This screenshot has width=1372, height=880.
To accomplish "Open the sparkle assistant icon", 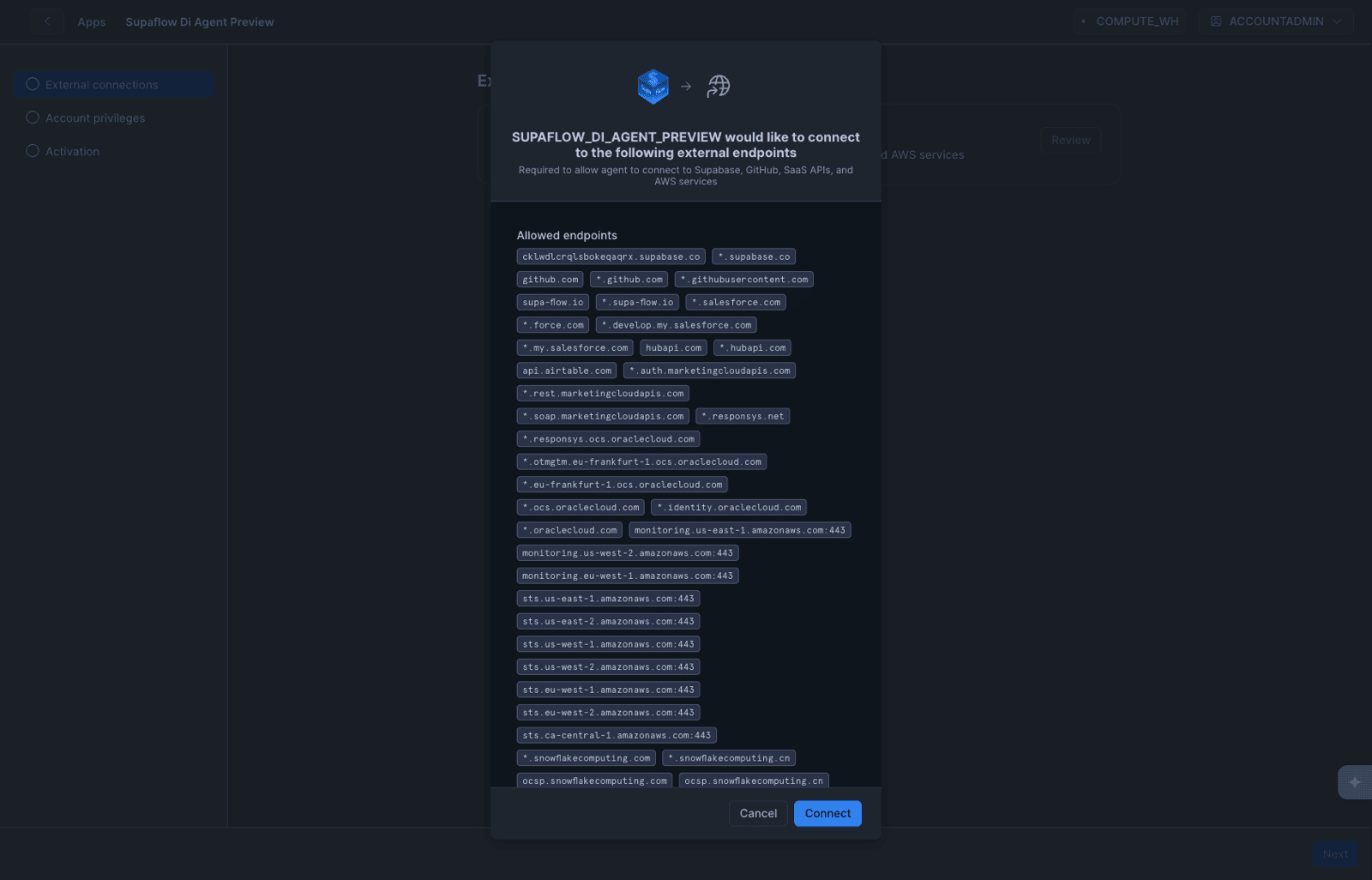I will point(1355,782).
